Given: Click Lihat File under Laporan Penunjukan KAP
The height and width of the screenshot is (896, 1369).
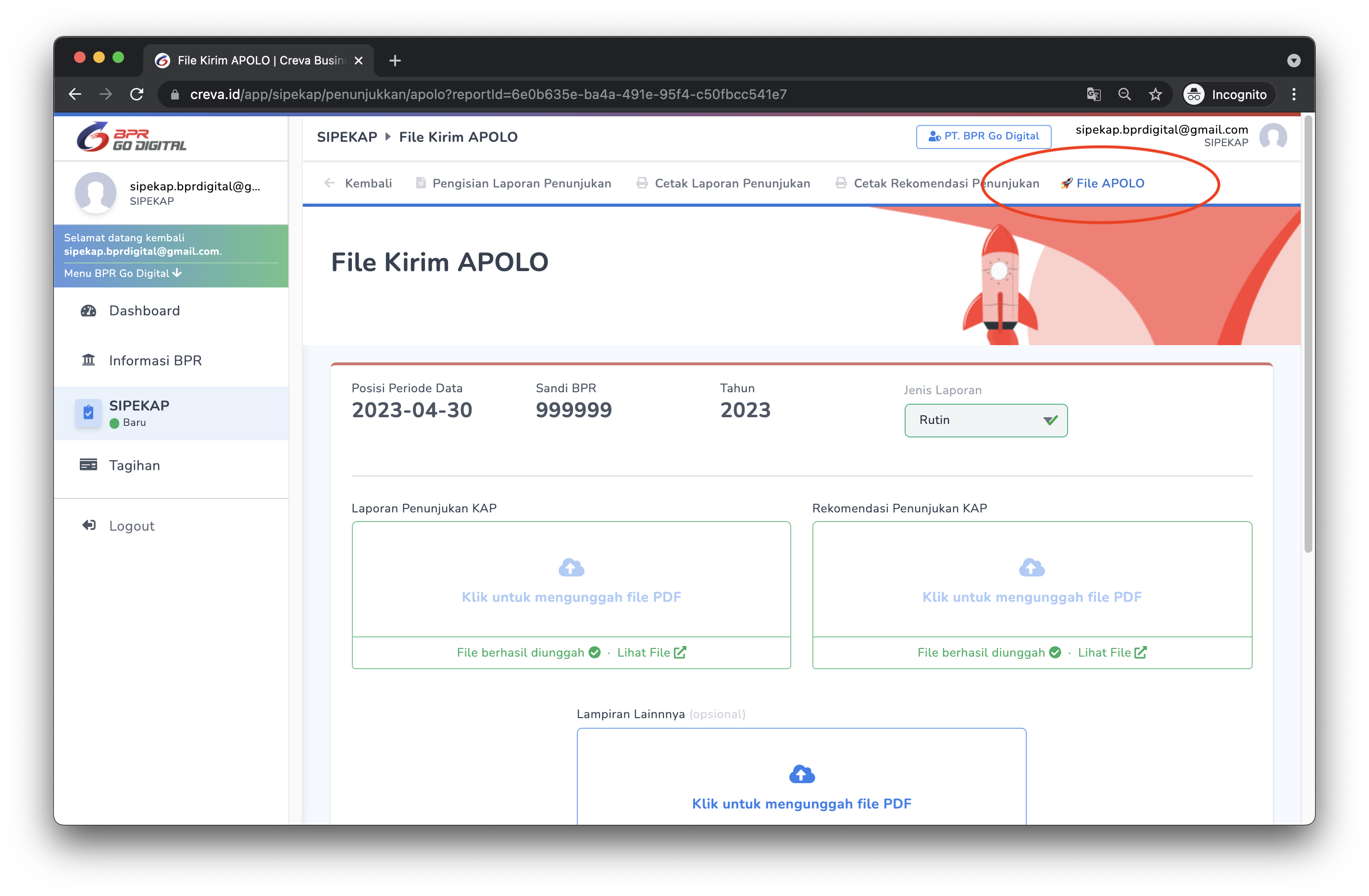Looking at the screenshot, I should (x=651, y=652).
